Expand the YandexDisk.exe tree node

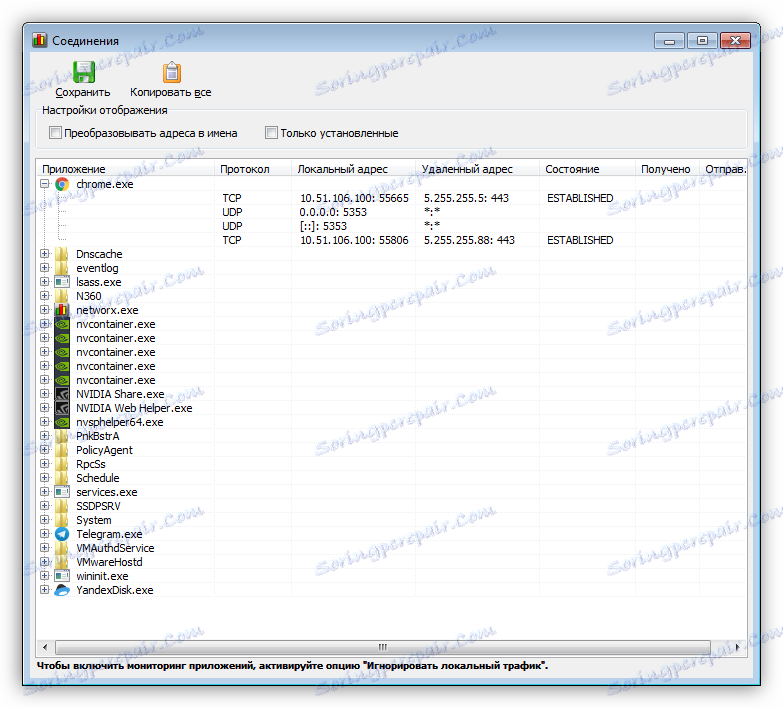tap(44, 589)
